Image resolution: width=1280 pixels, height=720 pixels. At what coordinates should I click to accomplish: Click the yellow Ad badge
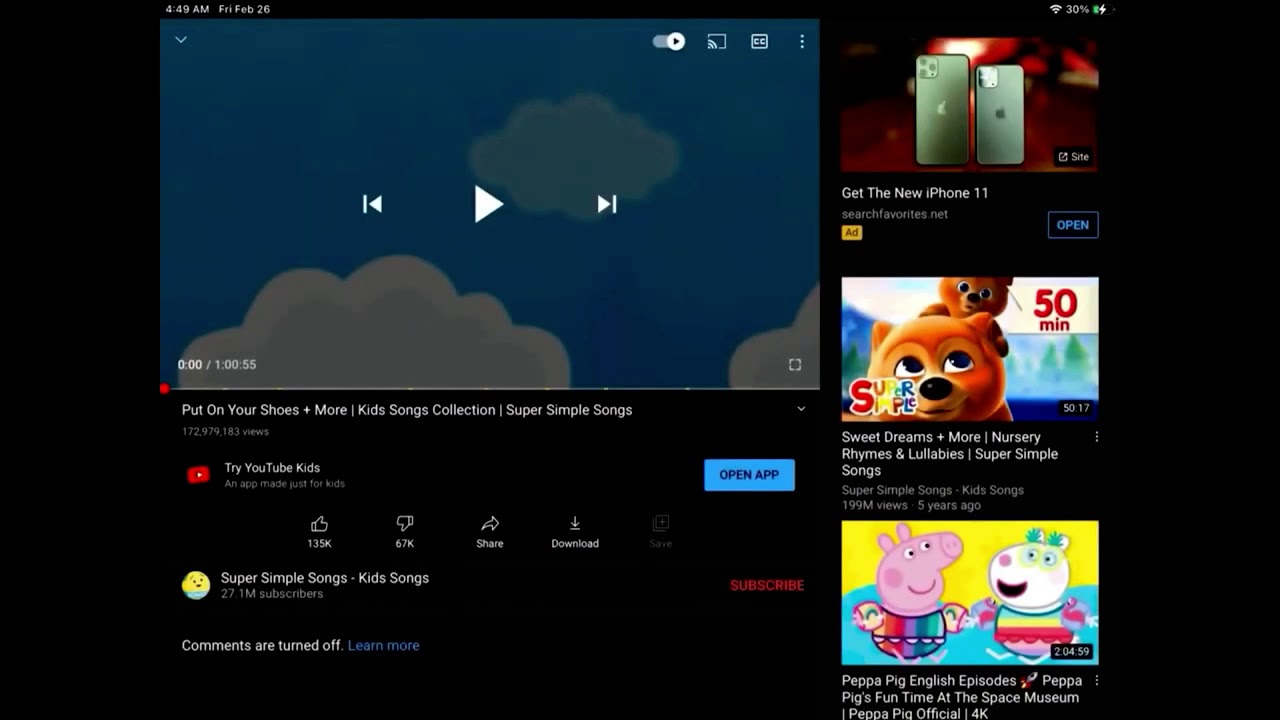[852, 233]
